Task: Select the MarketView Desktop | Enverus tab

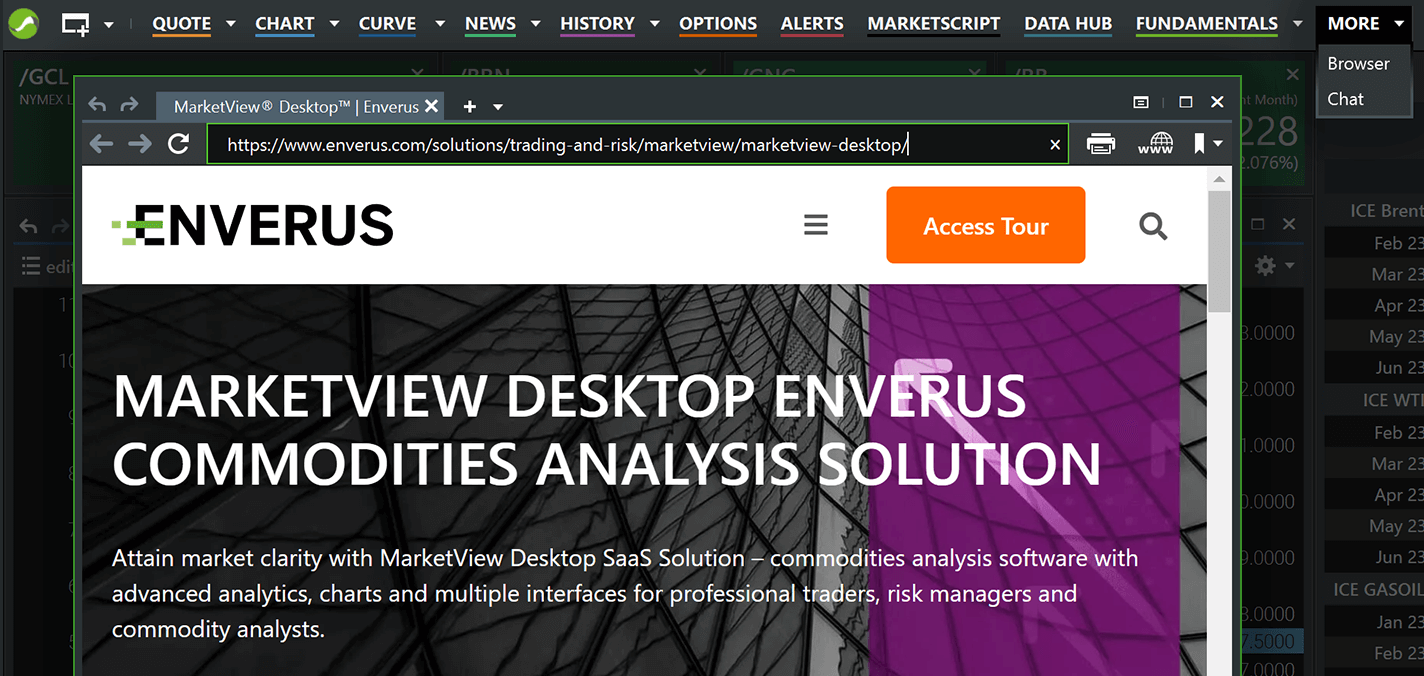Action: (296, 106)
